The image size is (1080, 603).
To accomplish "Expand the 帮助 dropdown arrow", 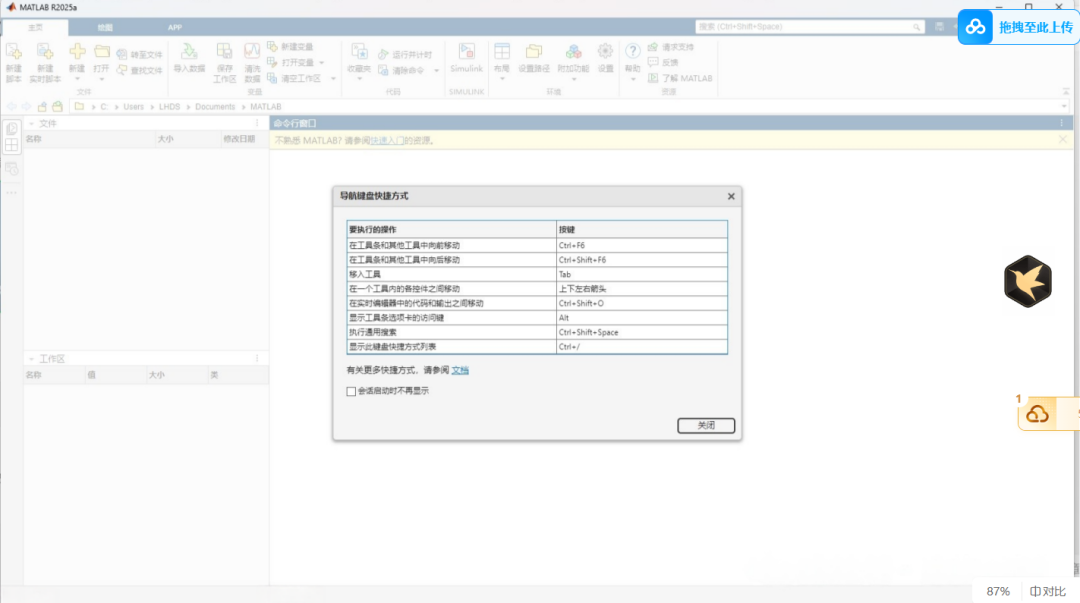I will click(632, 79).
